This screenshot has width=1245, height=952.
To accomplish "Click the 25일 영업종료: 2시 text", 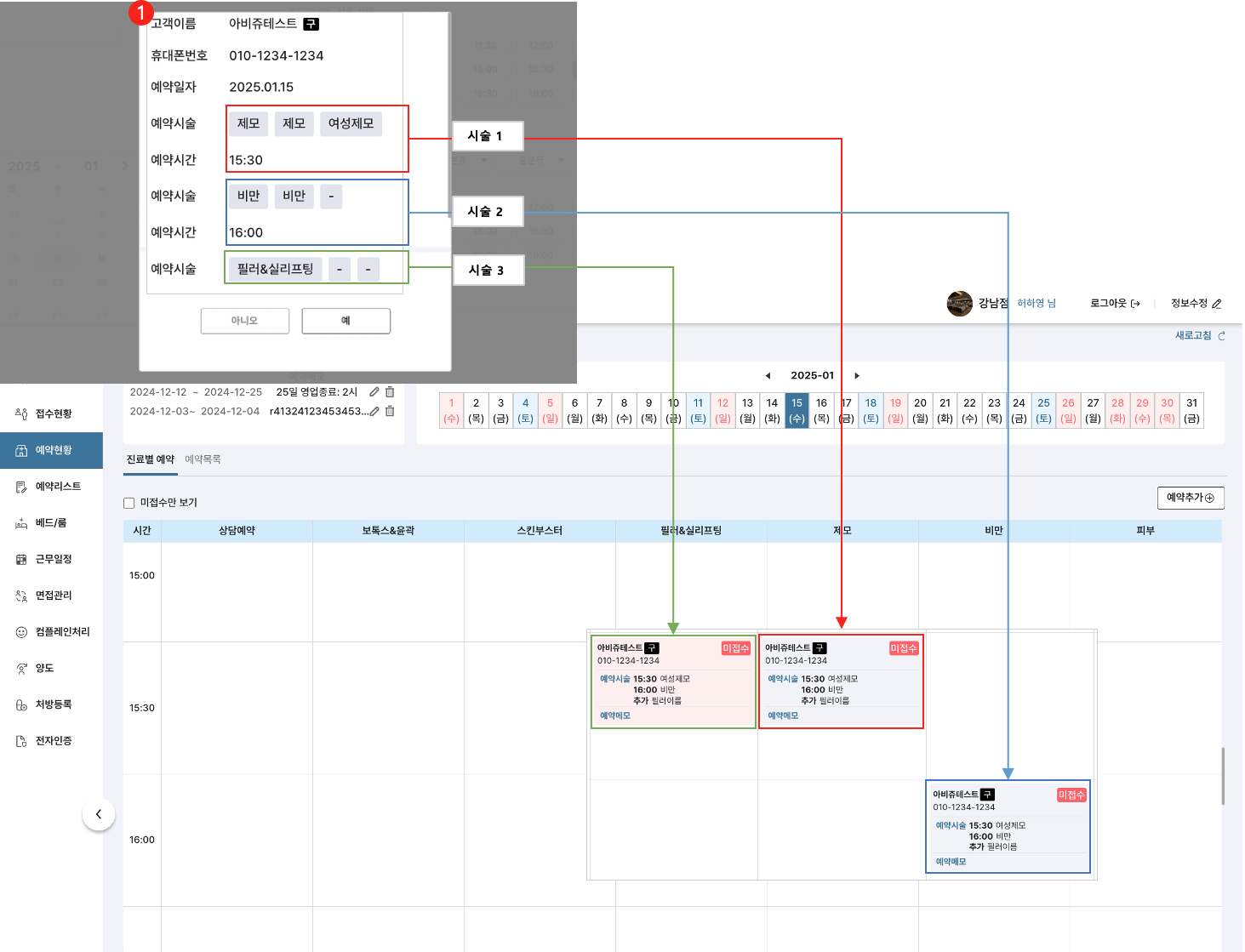I will (317, 392).
